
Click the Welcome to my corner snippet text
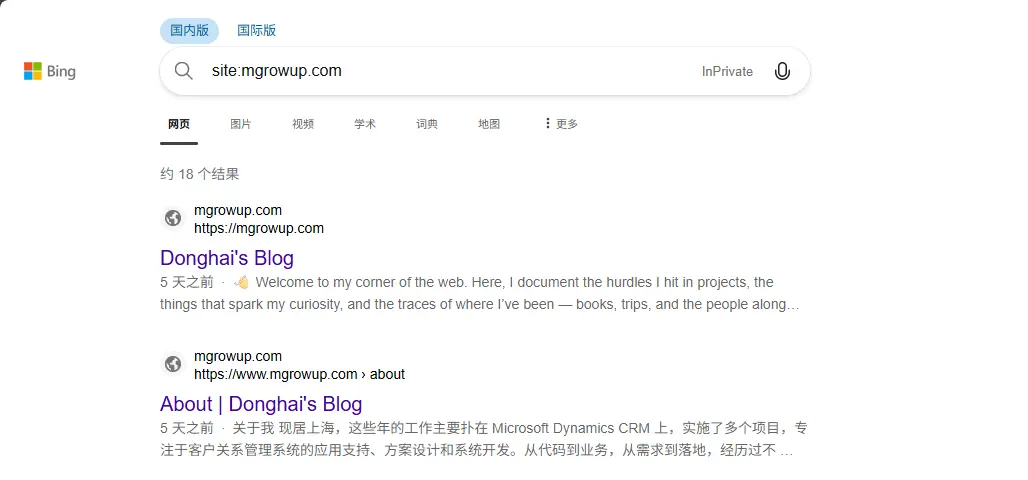pyautogui.click(x=479, y=294)
